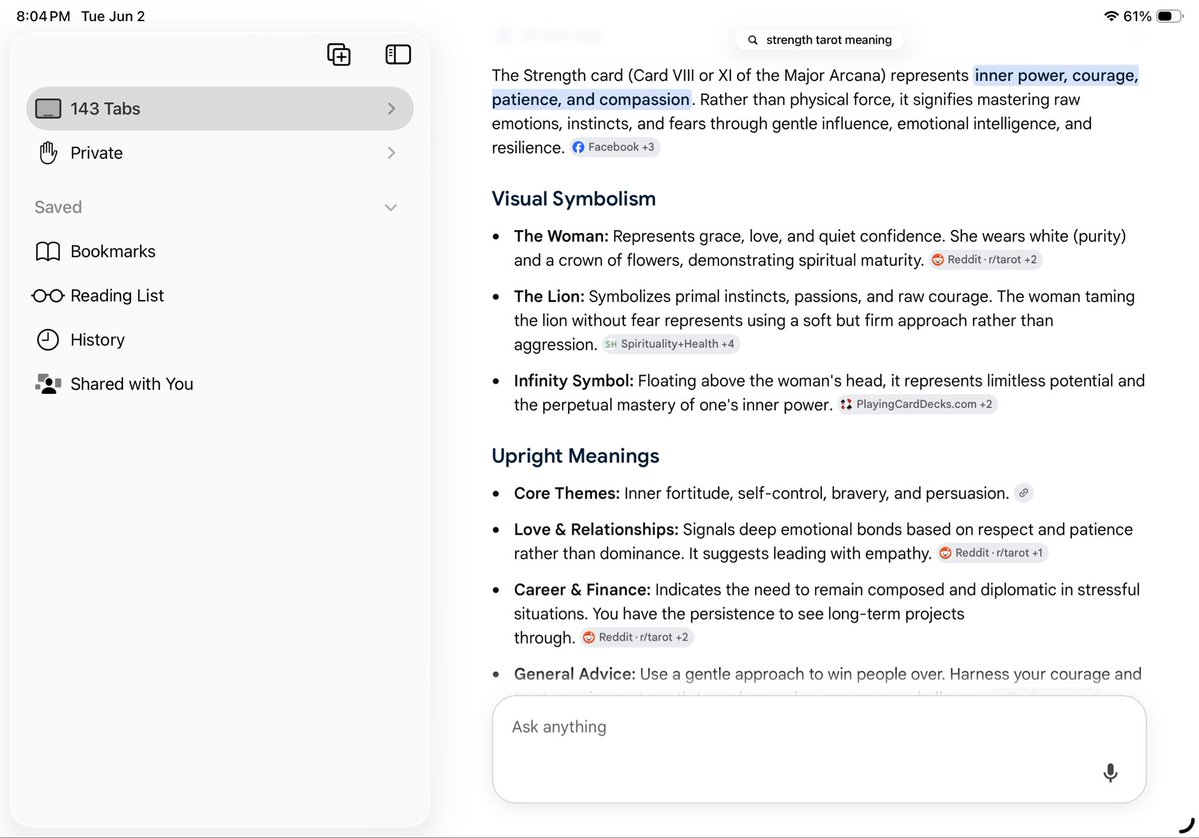The image size is (1199, 838).
Task: Click the Upright Meanings heading
Action: 575,456
